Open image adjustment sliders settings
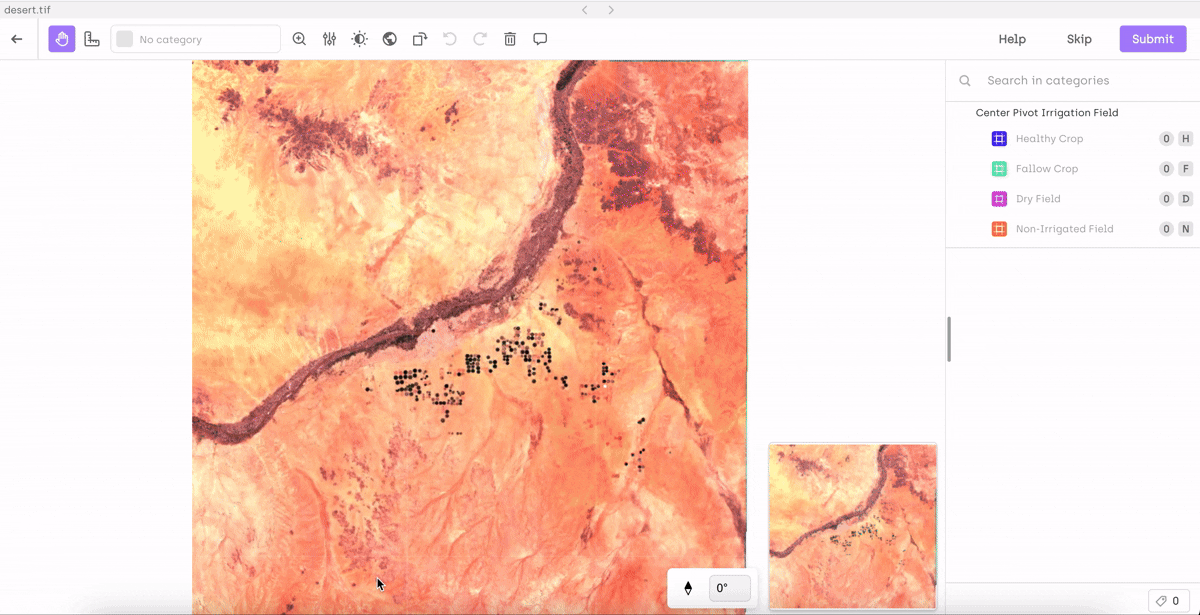Screen dimensions: 1200x615 pyautogui.click(x=329, y=39)
